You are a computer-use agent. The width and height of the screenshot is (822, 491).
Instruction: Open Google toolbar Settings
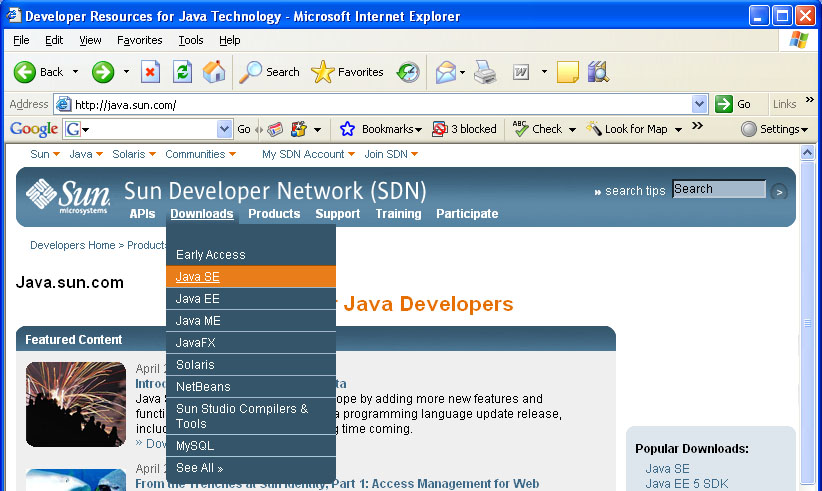coord(774,129)
